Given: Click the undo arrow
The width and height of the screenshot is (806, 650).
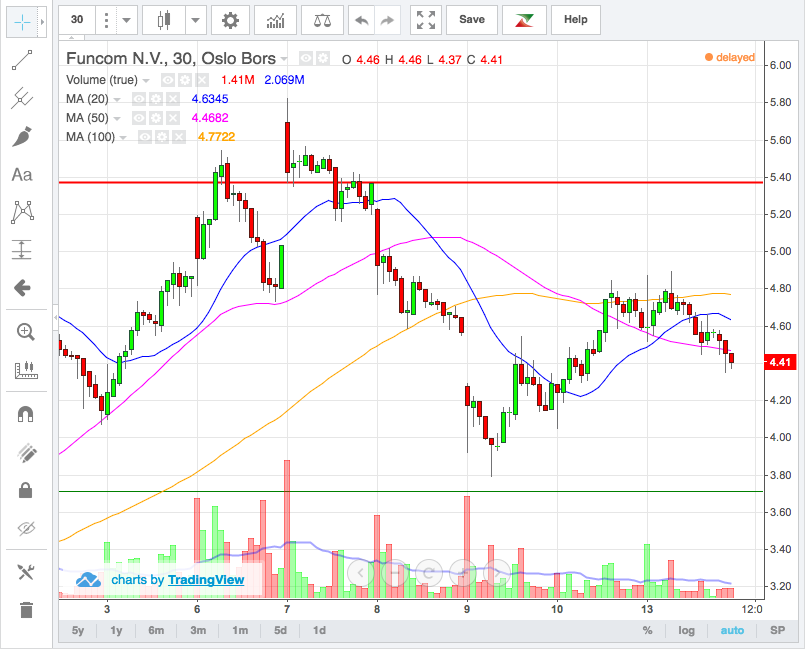Looking at the screenshot, I should (x=362, y=20).
